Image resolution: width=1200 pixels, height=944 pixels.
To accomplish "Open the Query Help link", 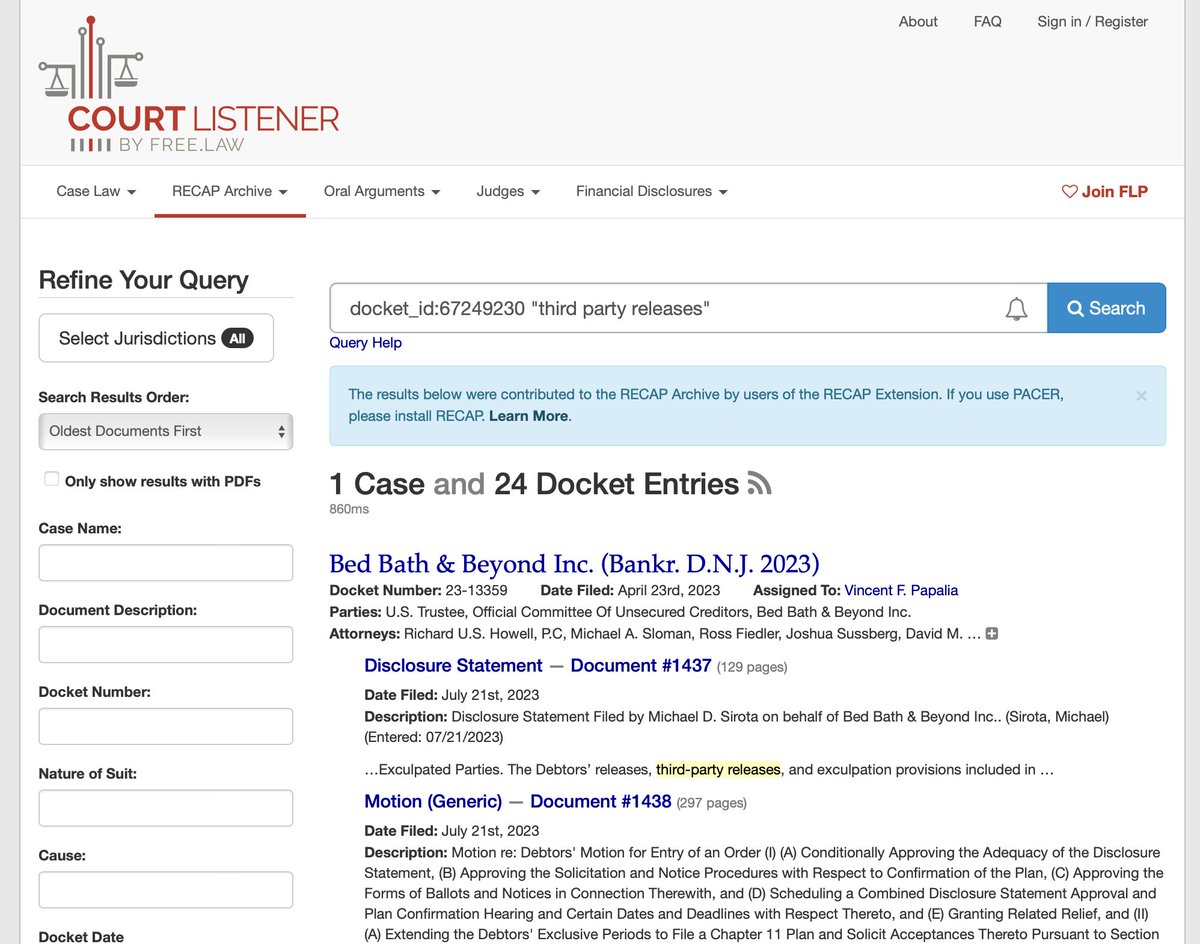I will (366, 343).
